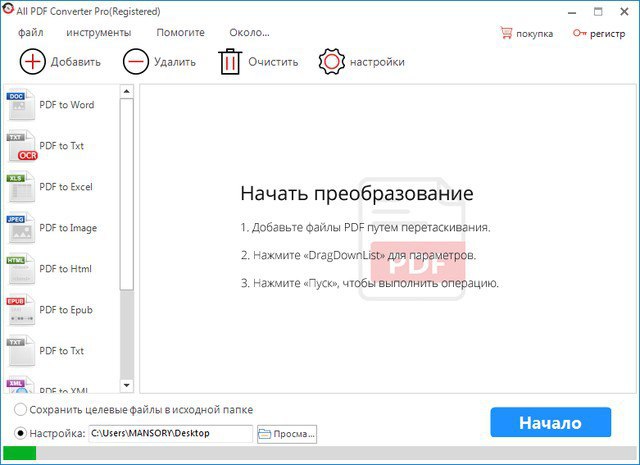Select the PDF to Excel XLS icon

(20, 187)
